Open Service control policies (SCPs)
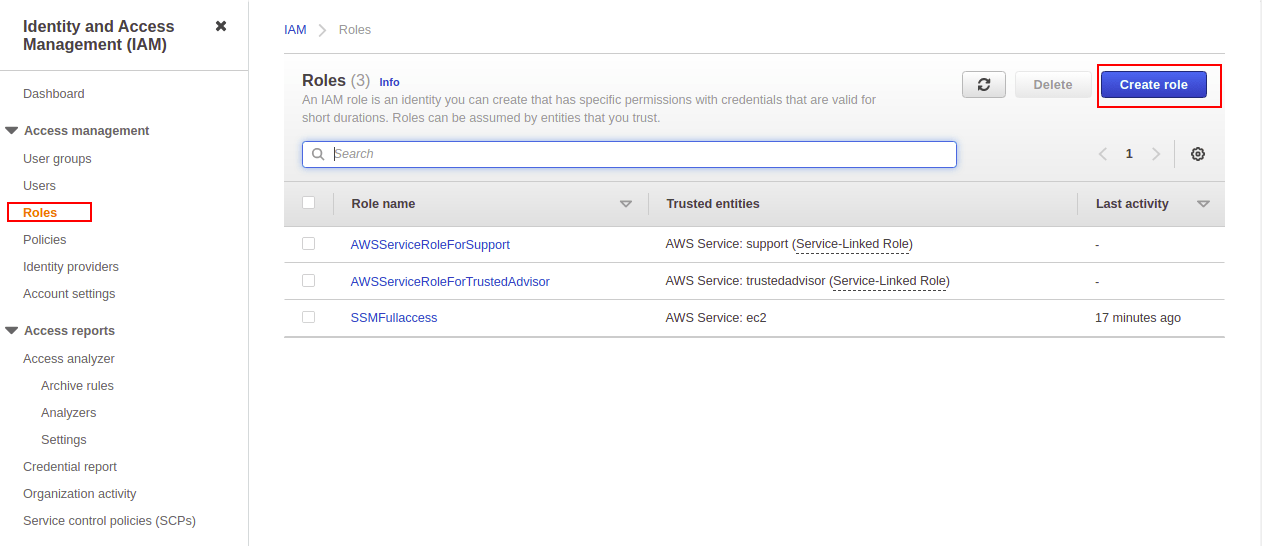The height and width of the screenshot is (546, 1262). click(x=110, y=521)
